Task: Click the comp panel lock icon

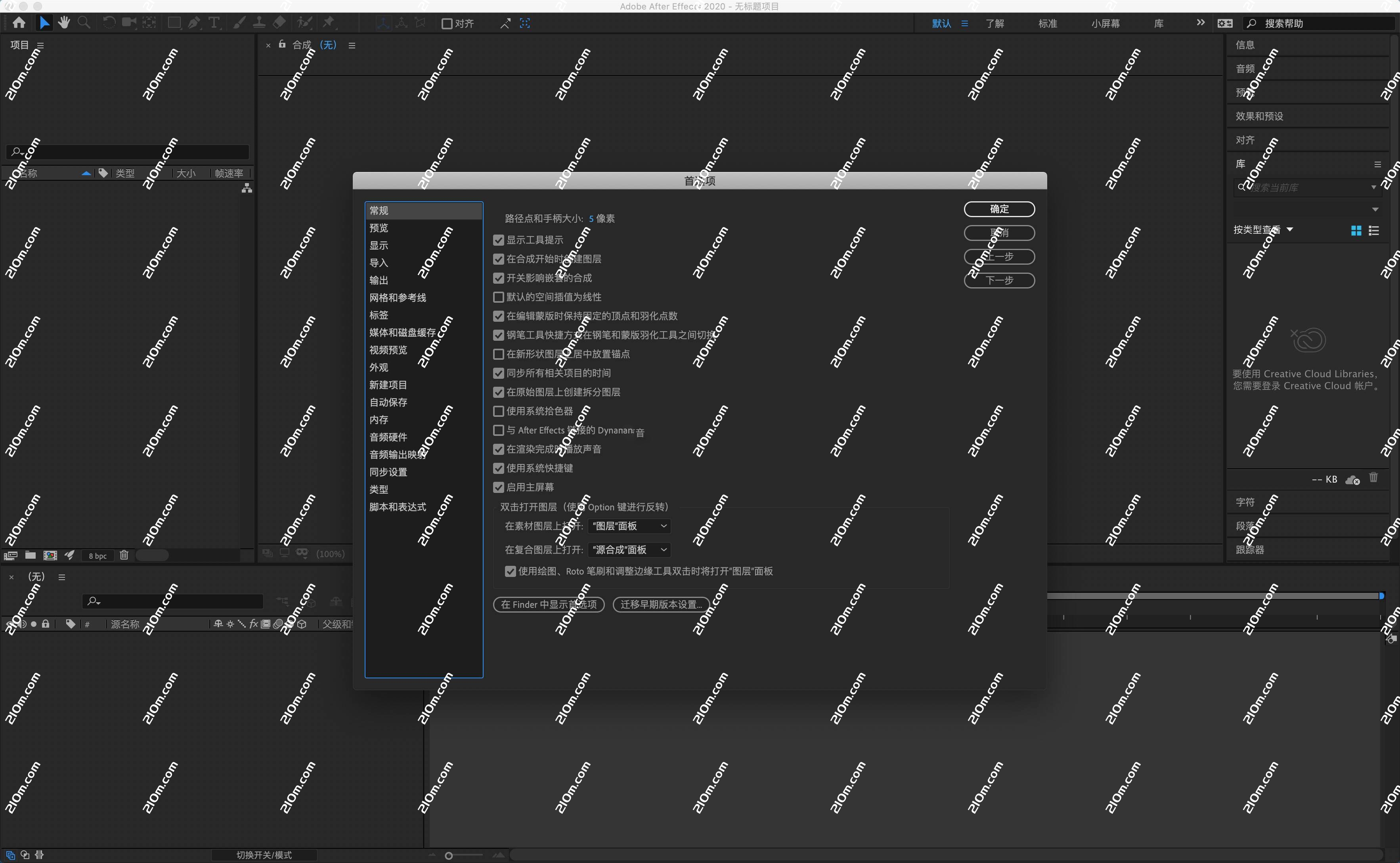Action: click(282, 44)
